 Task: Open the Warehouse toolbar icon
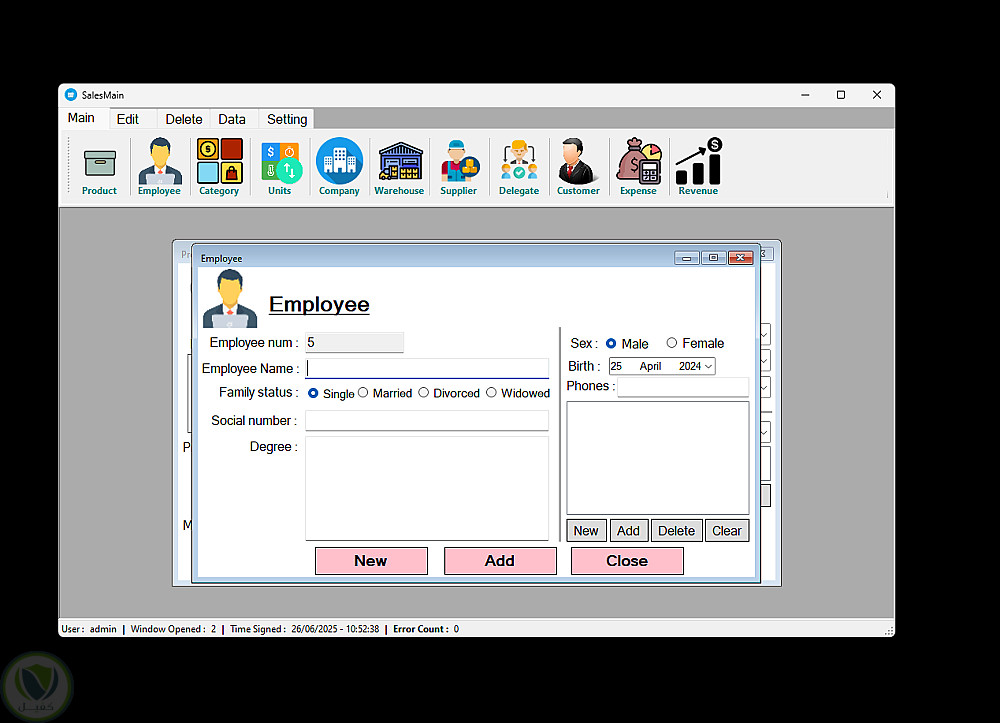coord(399,168)
